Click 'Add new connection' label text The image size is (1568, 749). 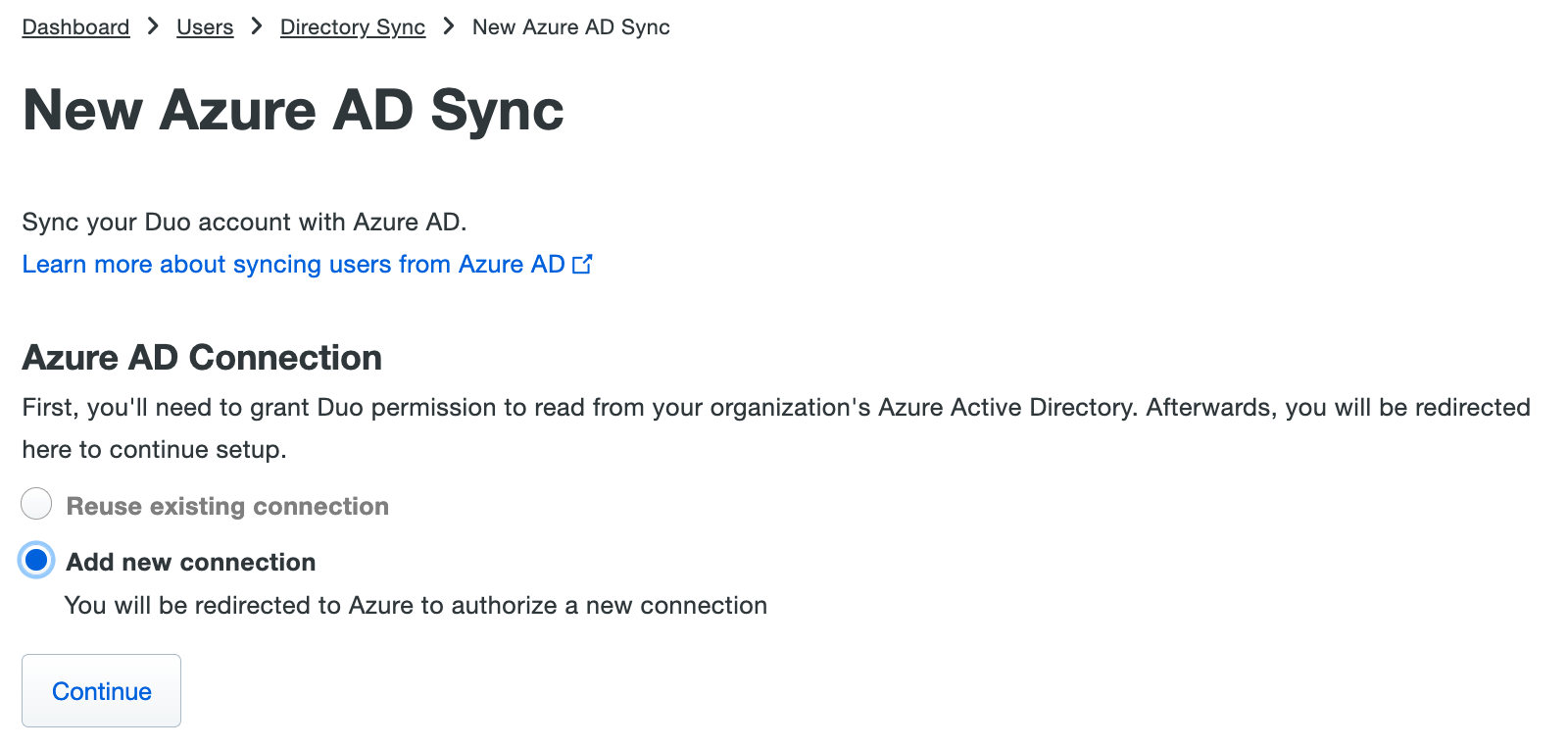click(191, 562)
